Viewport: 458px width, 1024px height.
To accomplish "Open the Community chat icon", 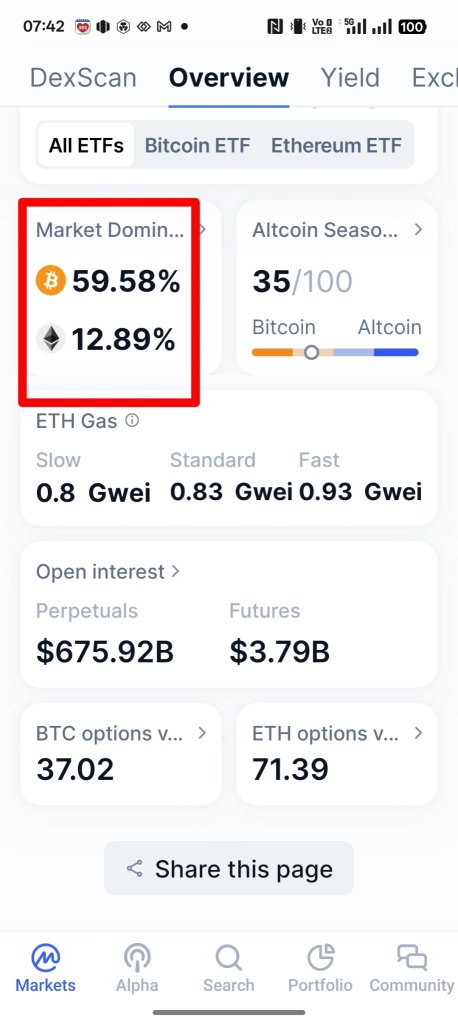I will 412,958.
